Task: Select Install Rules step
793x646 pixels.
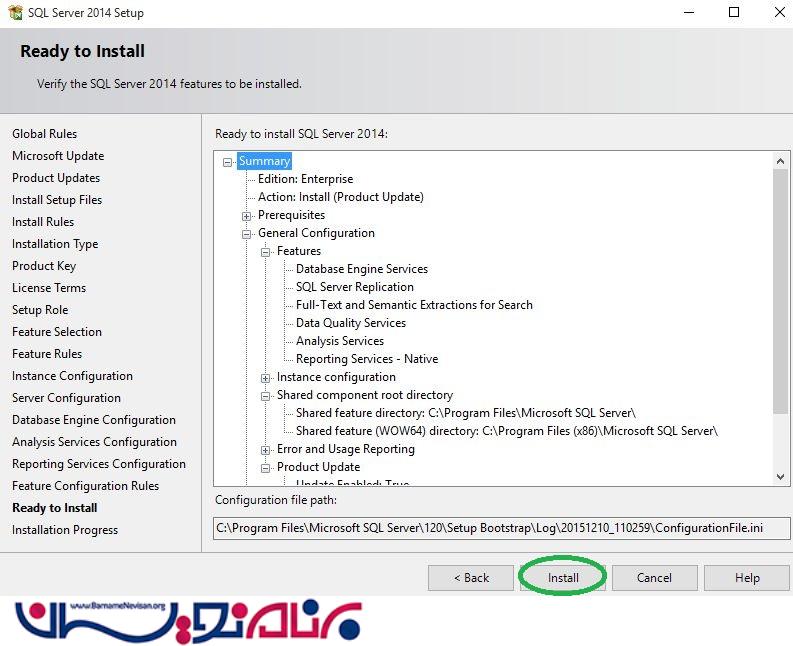Action: click(x=43, y=222)
